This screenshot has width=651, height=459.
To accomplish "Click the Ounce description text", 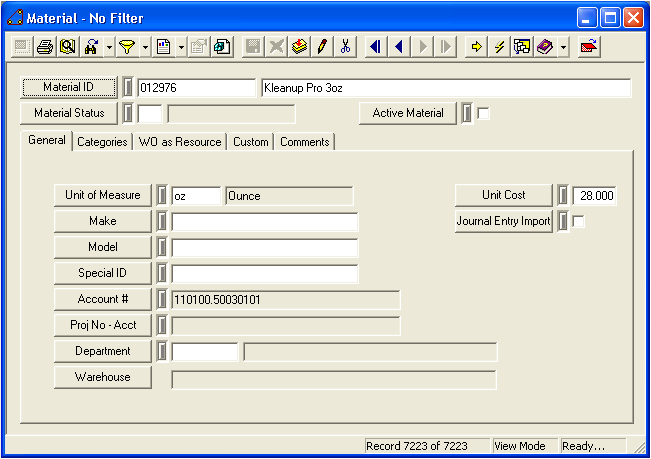I will pos(245,196).
